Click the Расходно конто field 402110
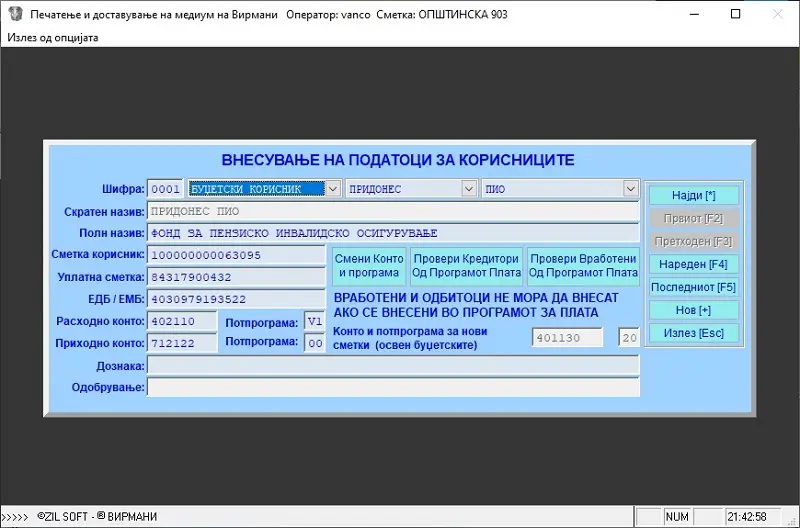This screenshot has width=800, height=528. coord(182,321)
